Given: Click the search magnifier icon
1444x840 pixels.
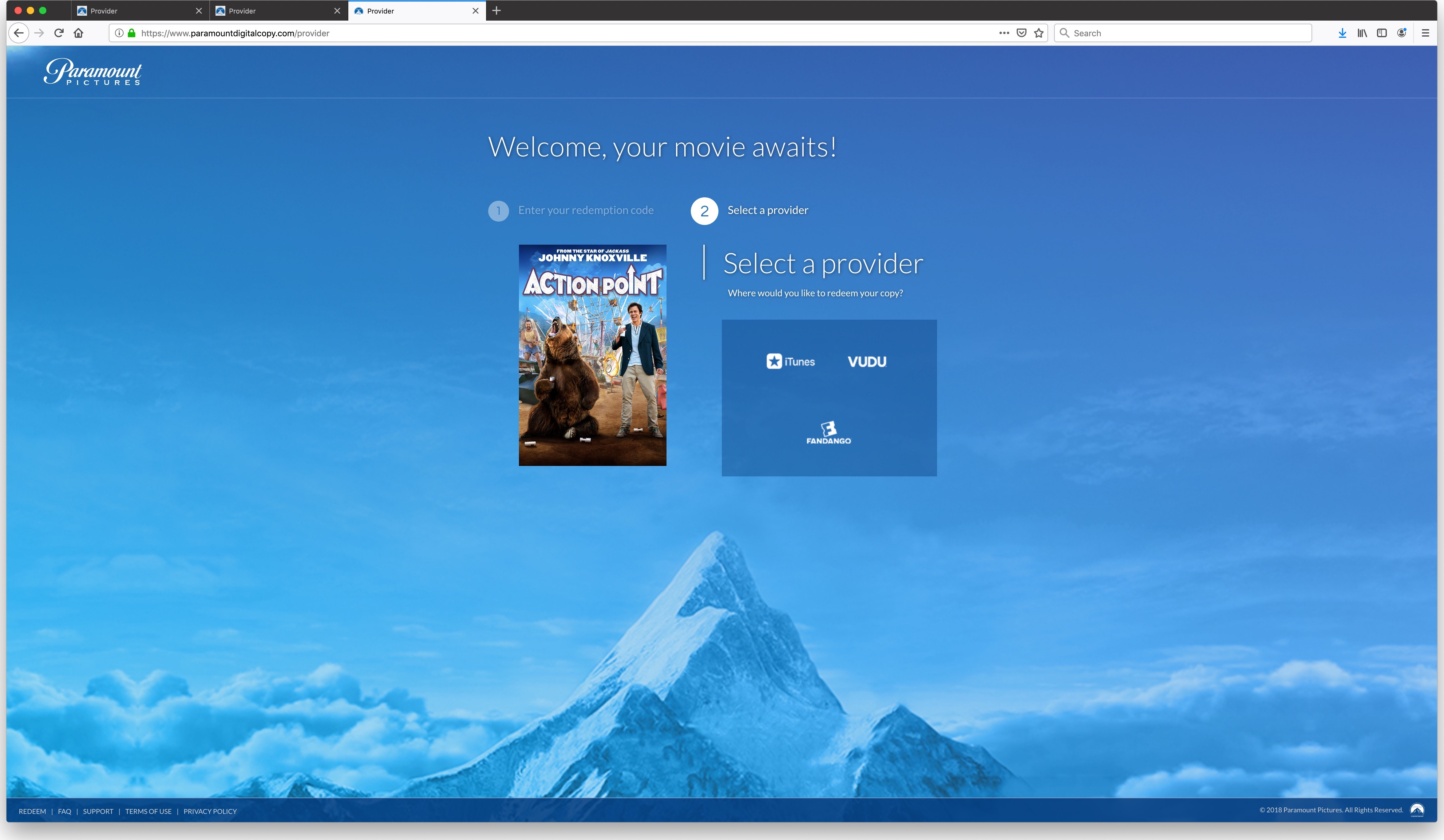Looking at the screenshot, I should [1064, 33].
